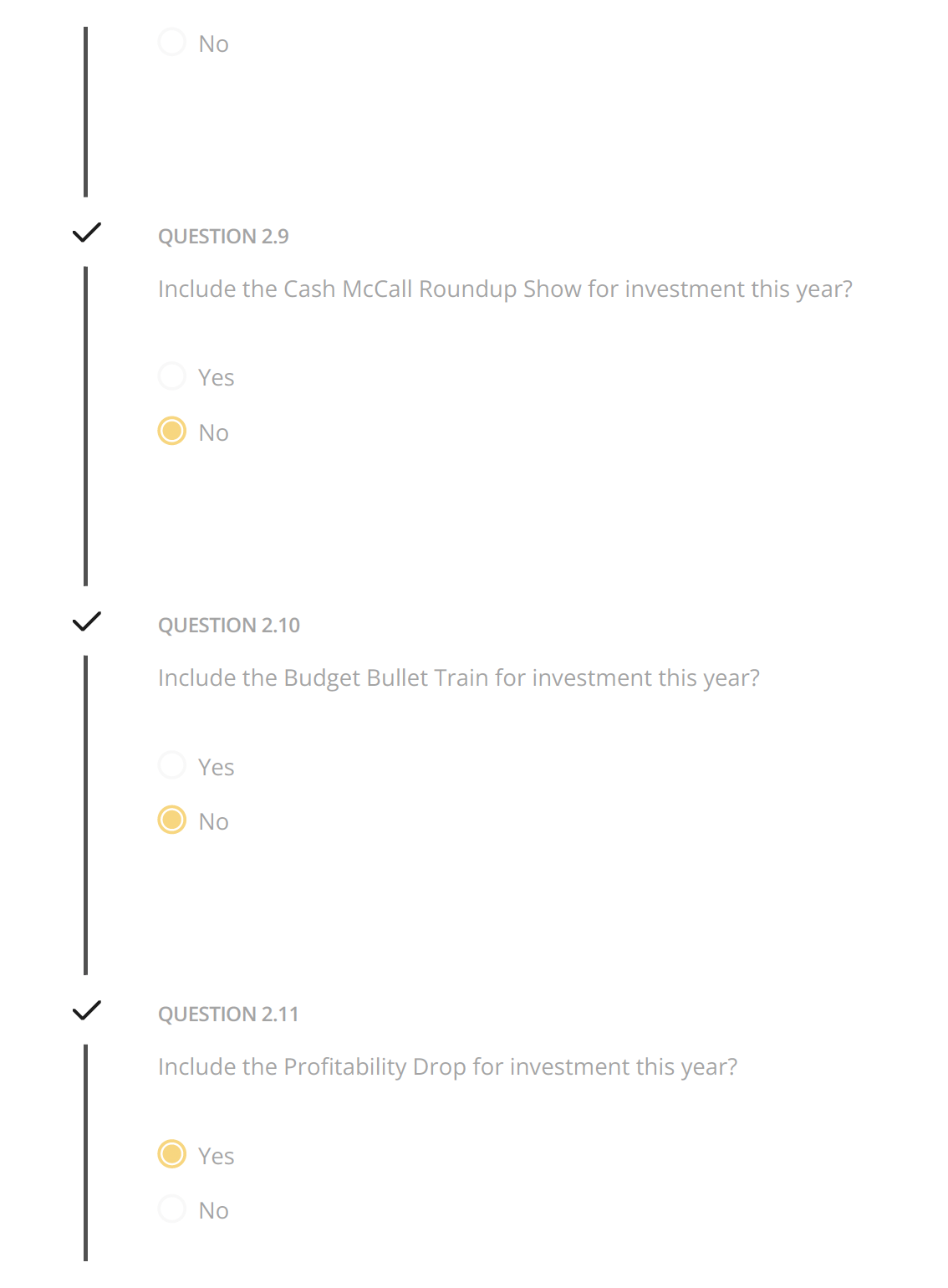Select the unselected No radio button above Question 2.9

(172, 43)
